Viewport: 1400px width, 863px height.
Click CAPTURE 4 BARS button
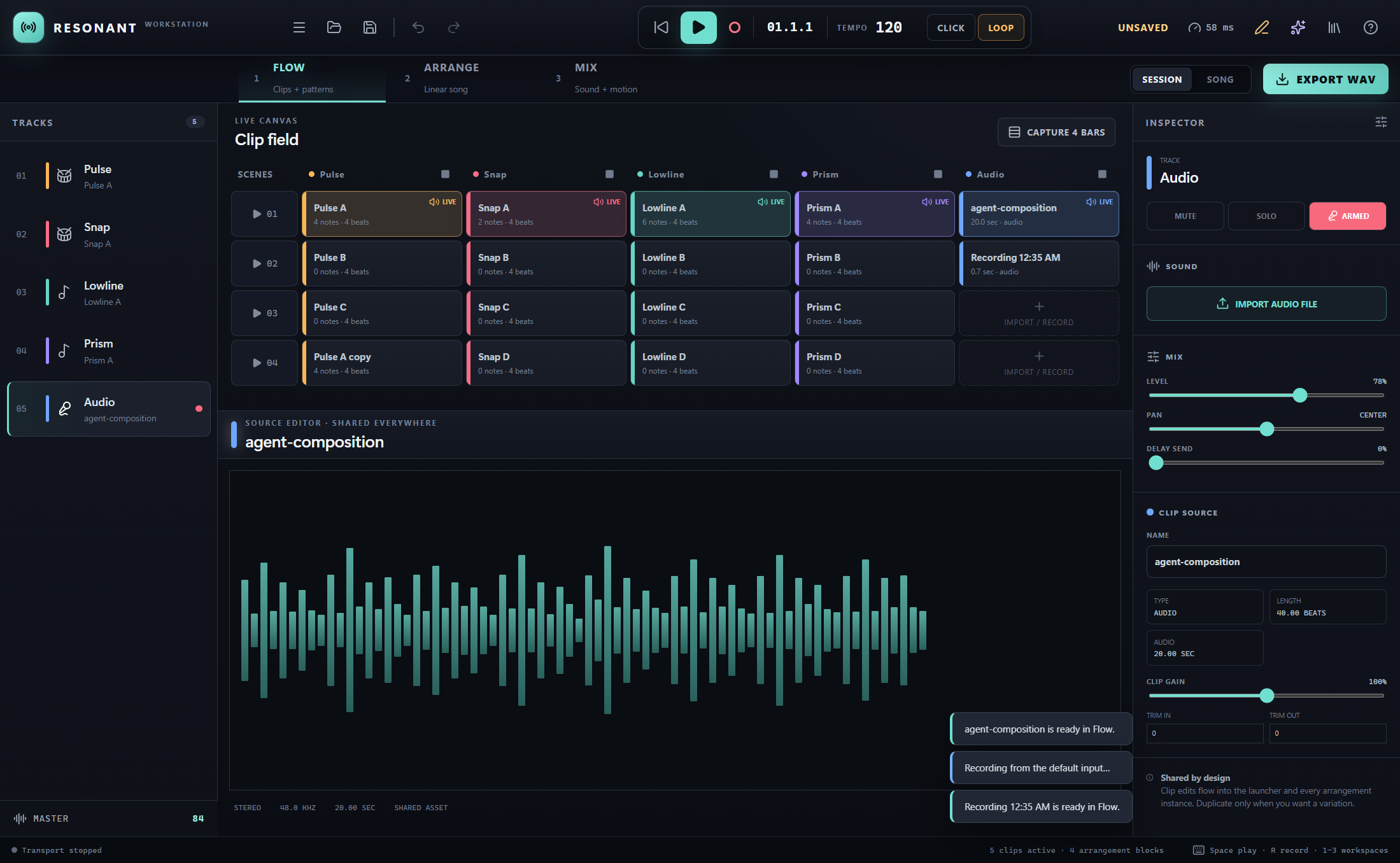click(1056, 132)
